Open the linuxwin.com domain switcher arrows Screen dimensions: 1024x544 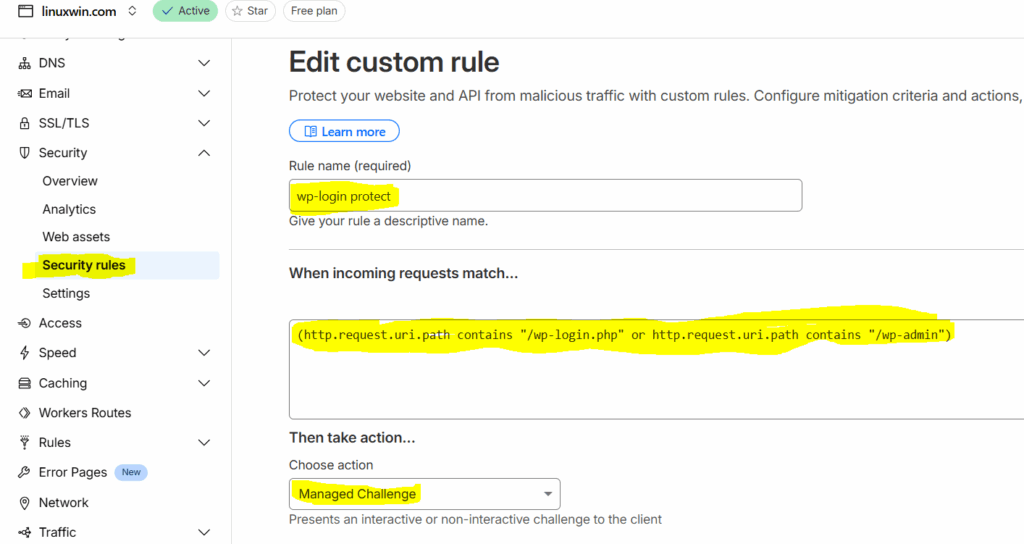point(132,11)
